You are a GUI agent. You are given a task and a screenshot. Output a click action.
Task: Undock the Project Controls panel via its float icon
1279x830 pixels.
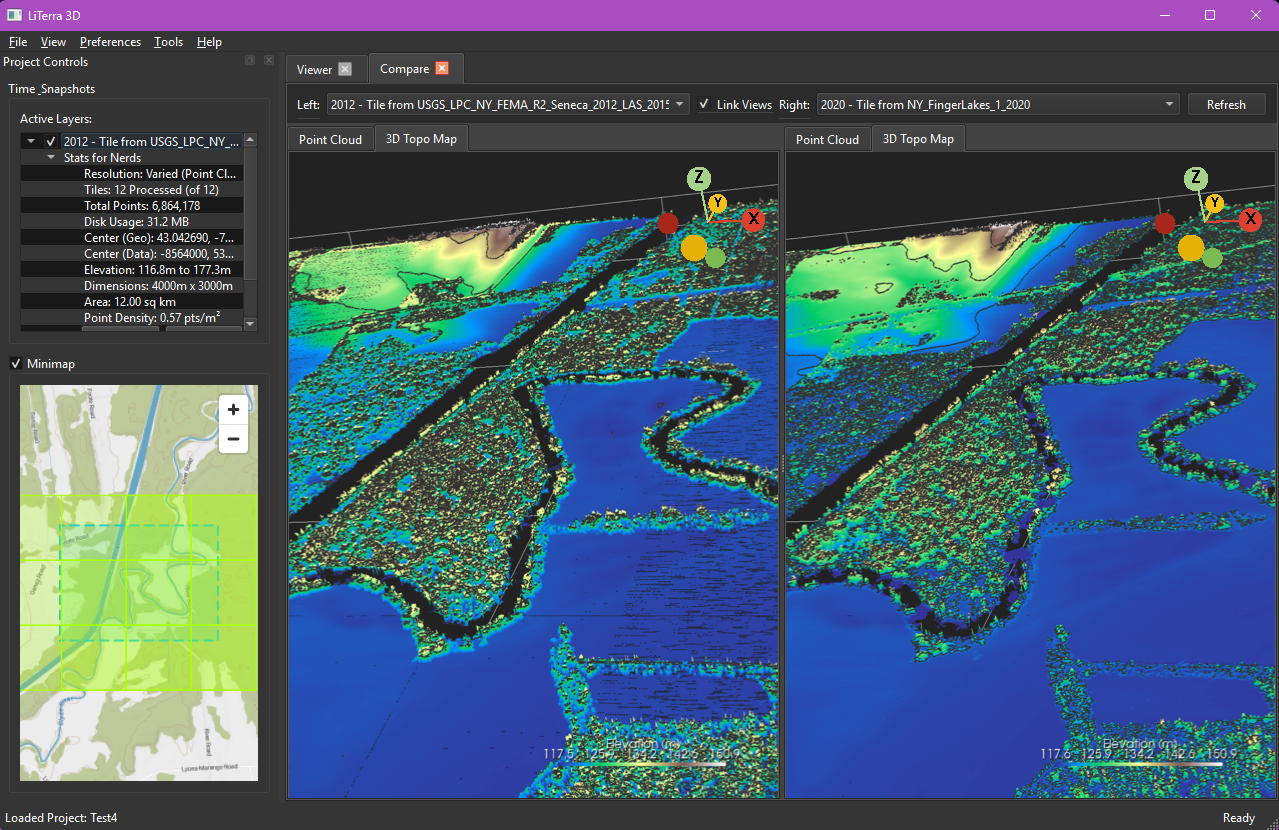(x=249, y=60)
